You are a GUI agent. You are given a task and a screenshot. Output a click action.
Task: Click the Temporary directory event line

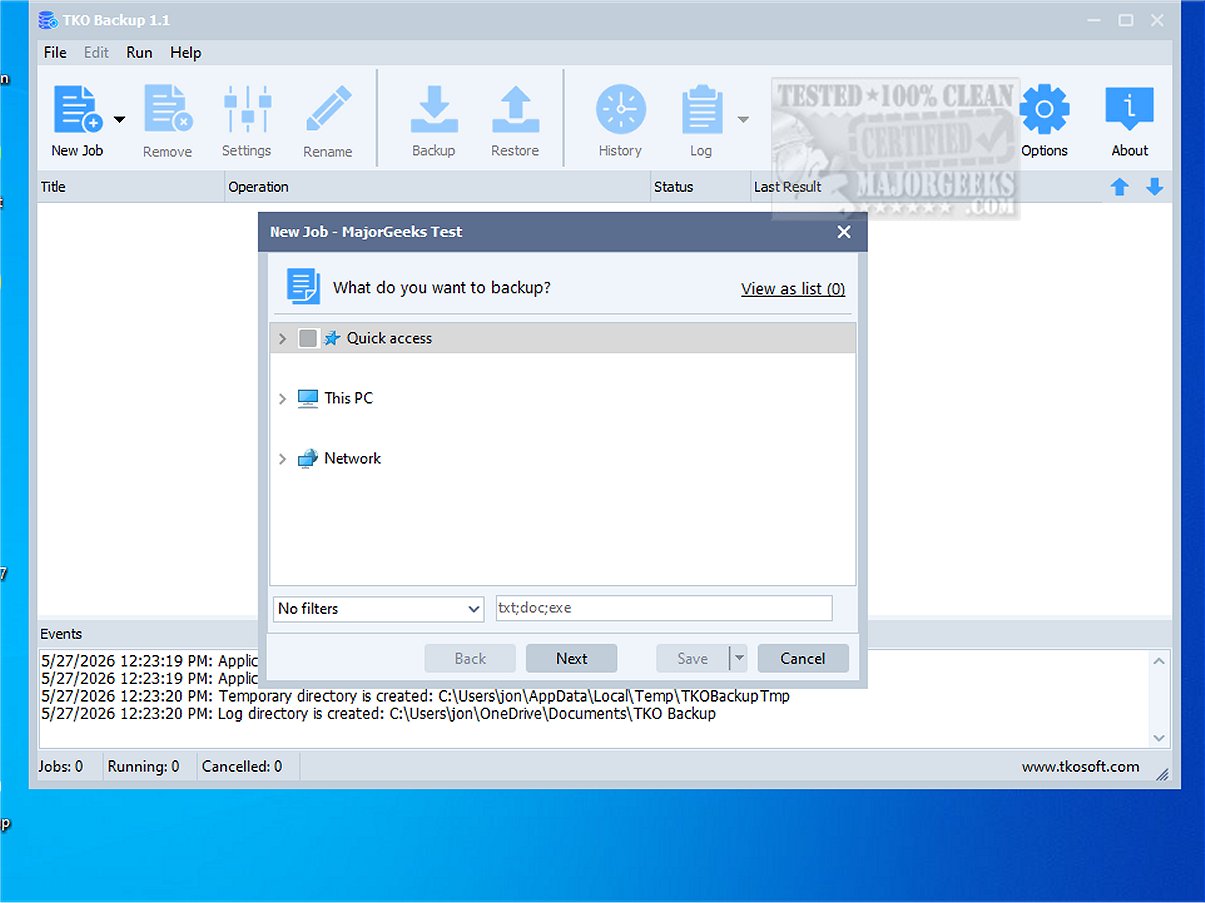pos(415,695)
